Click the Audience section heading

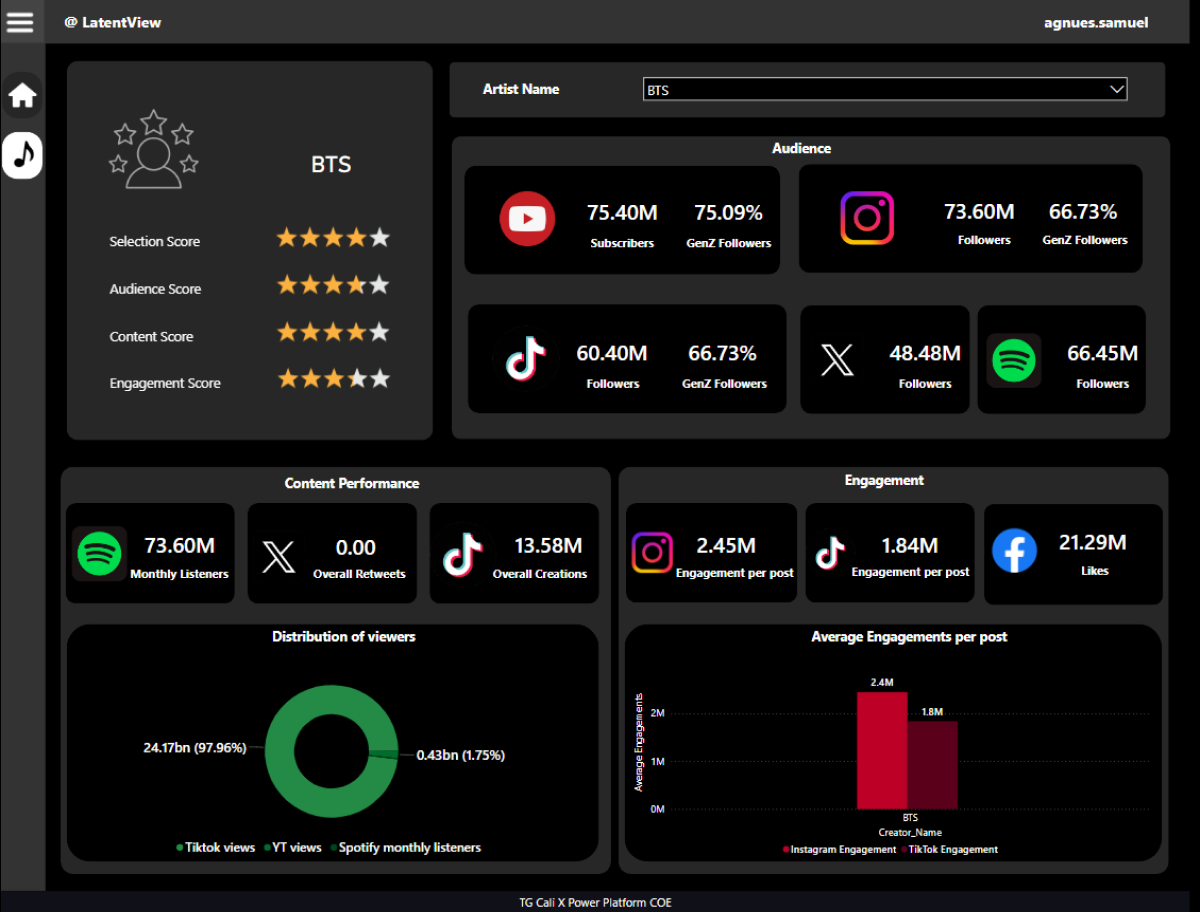(x=801, y=148)
